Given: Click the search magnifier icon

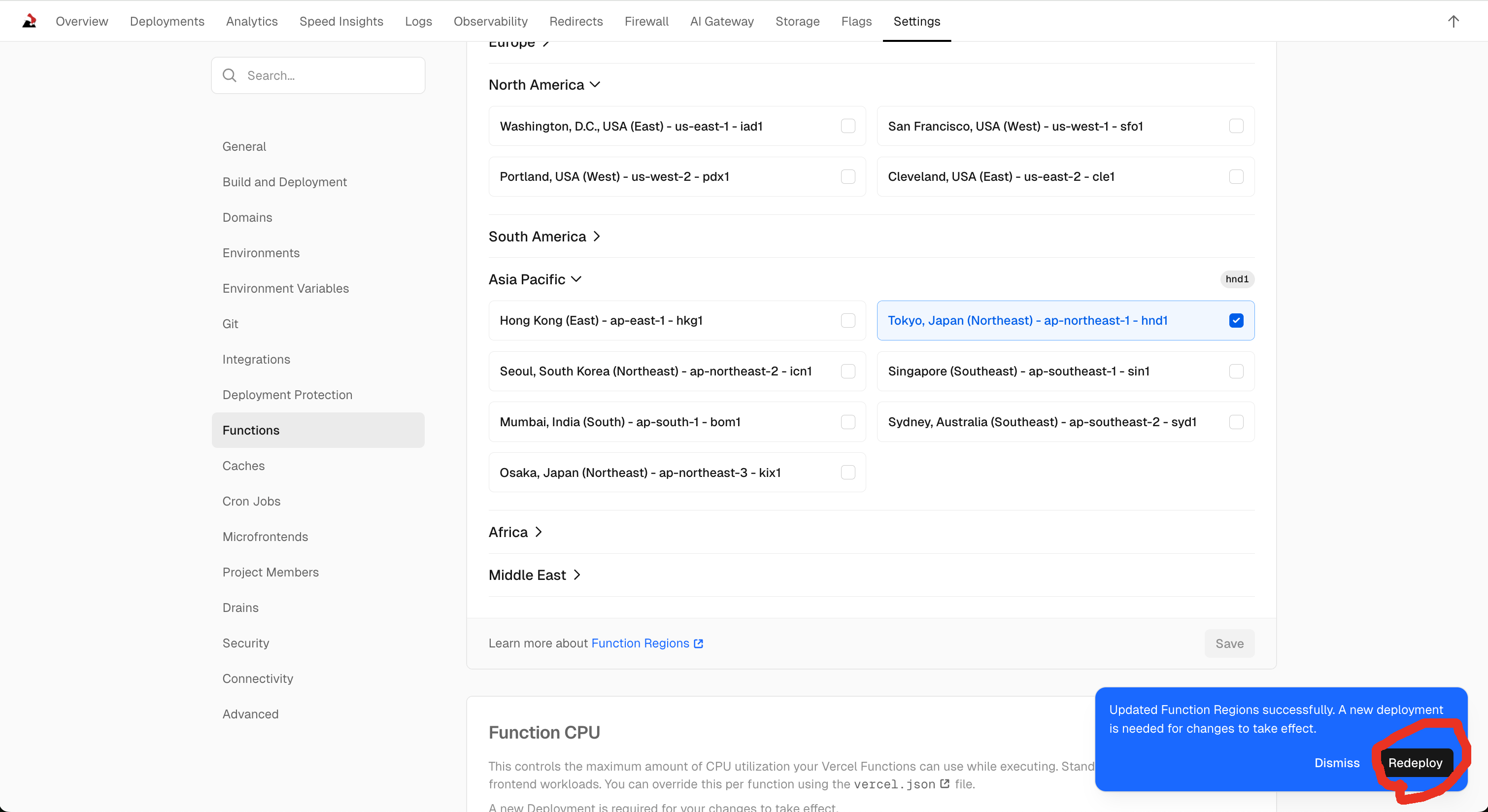Looking at the screenshot, I should click(x=229, y=76).
